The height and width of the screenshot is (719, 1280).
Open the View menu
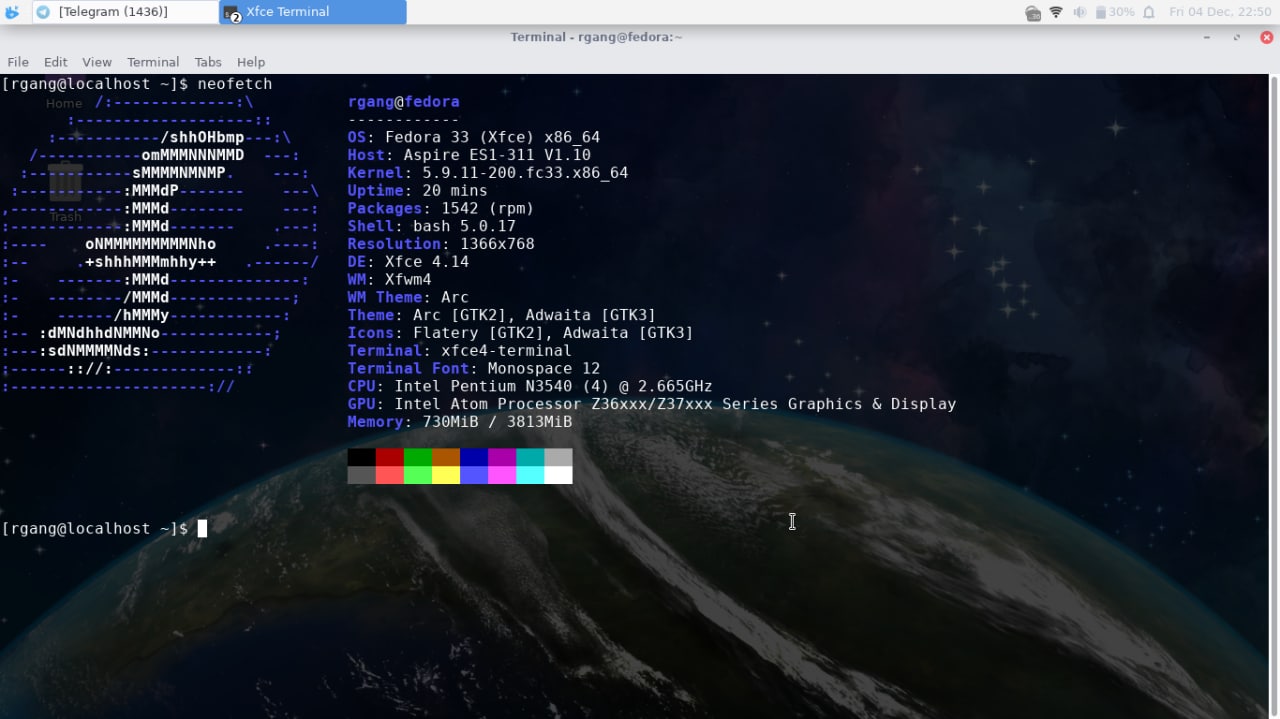(97, 62)
